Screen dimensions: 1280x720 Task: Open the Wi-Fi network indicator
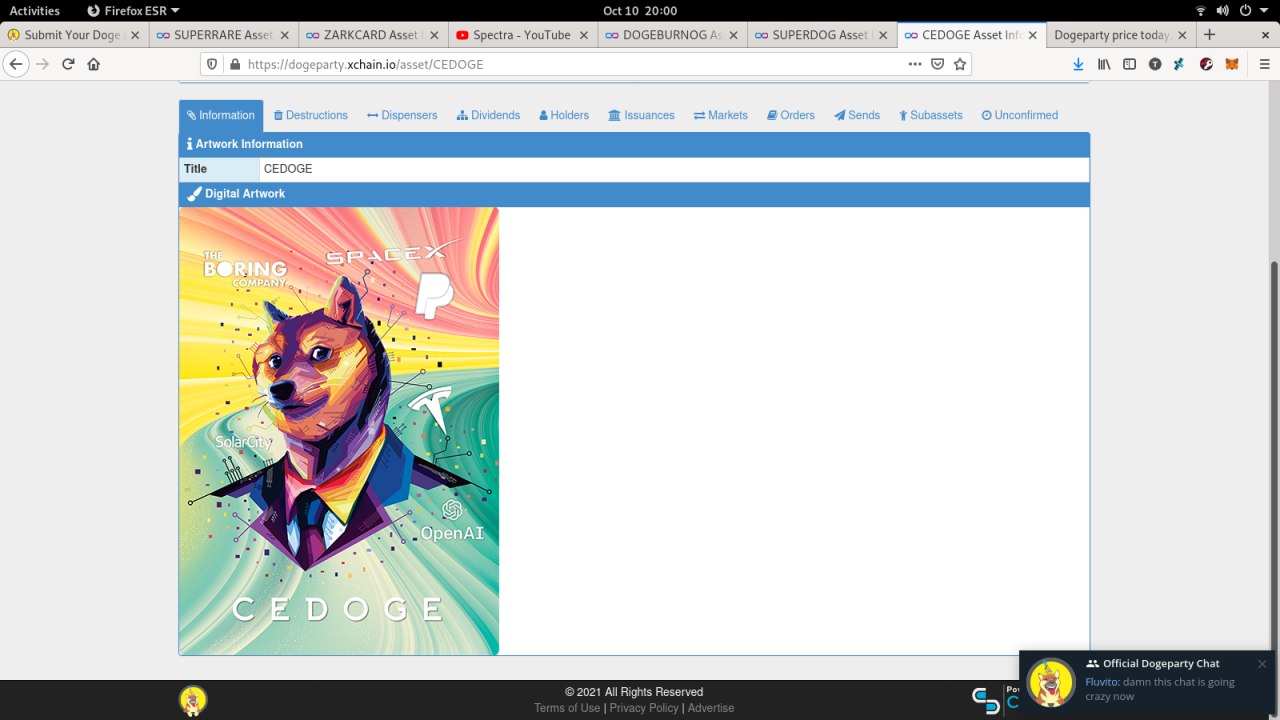point(1200,11)
